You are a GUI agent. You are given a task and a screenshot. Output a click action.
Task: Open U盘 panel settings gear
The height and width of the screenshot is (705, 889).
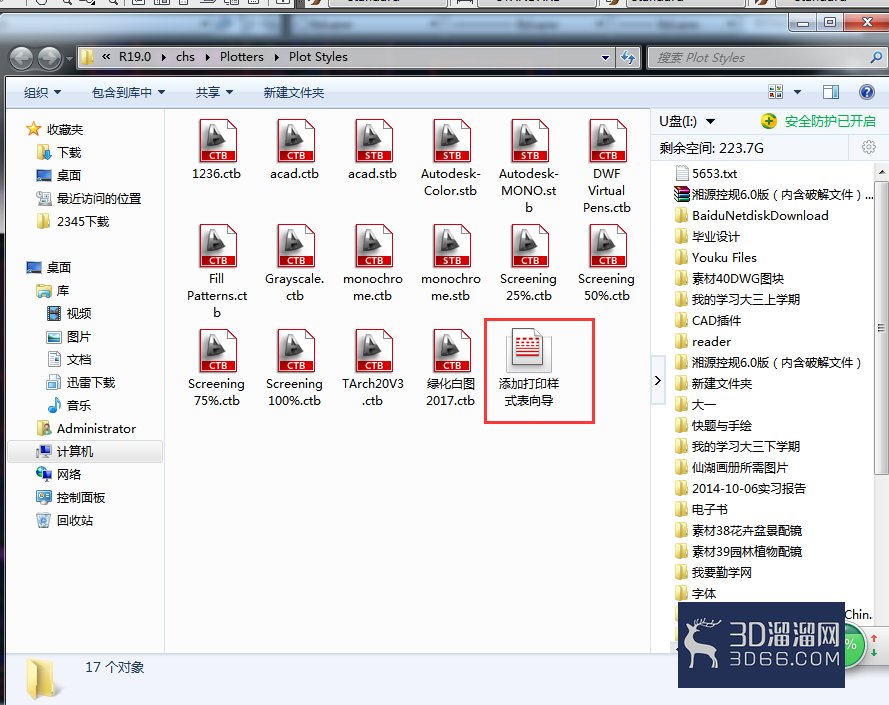869,147
